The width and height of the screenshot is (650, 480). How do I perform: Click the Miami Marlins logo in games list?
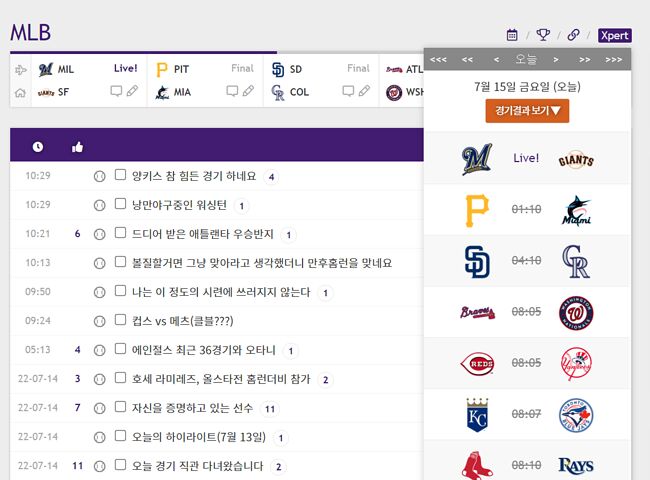[x=576, y=210]
